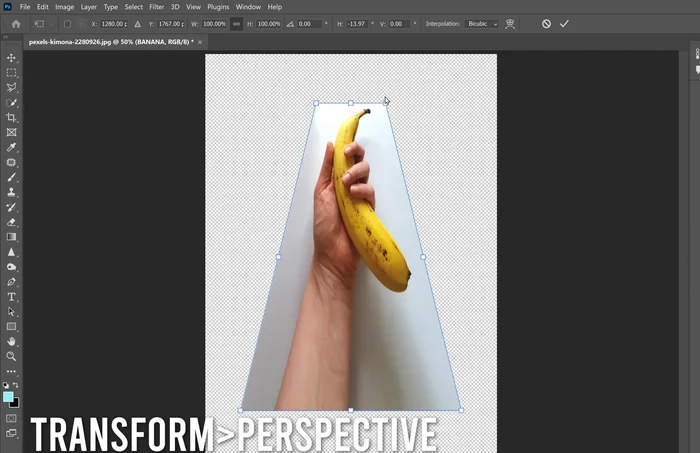Image resolution: width=700 pixels, height=453 pixels.
Task: Click the rotation angle input field
Action: (x=311, y=23)
